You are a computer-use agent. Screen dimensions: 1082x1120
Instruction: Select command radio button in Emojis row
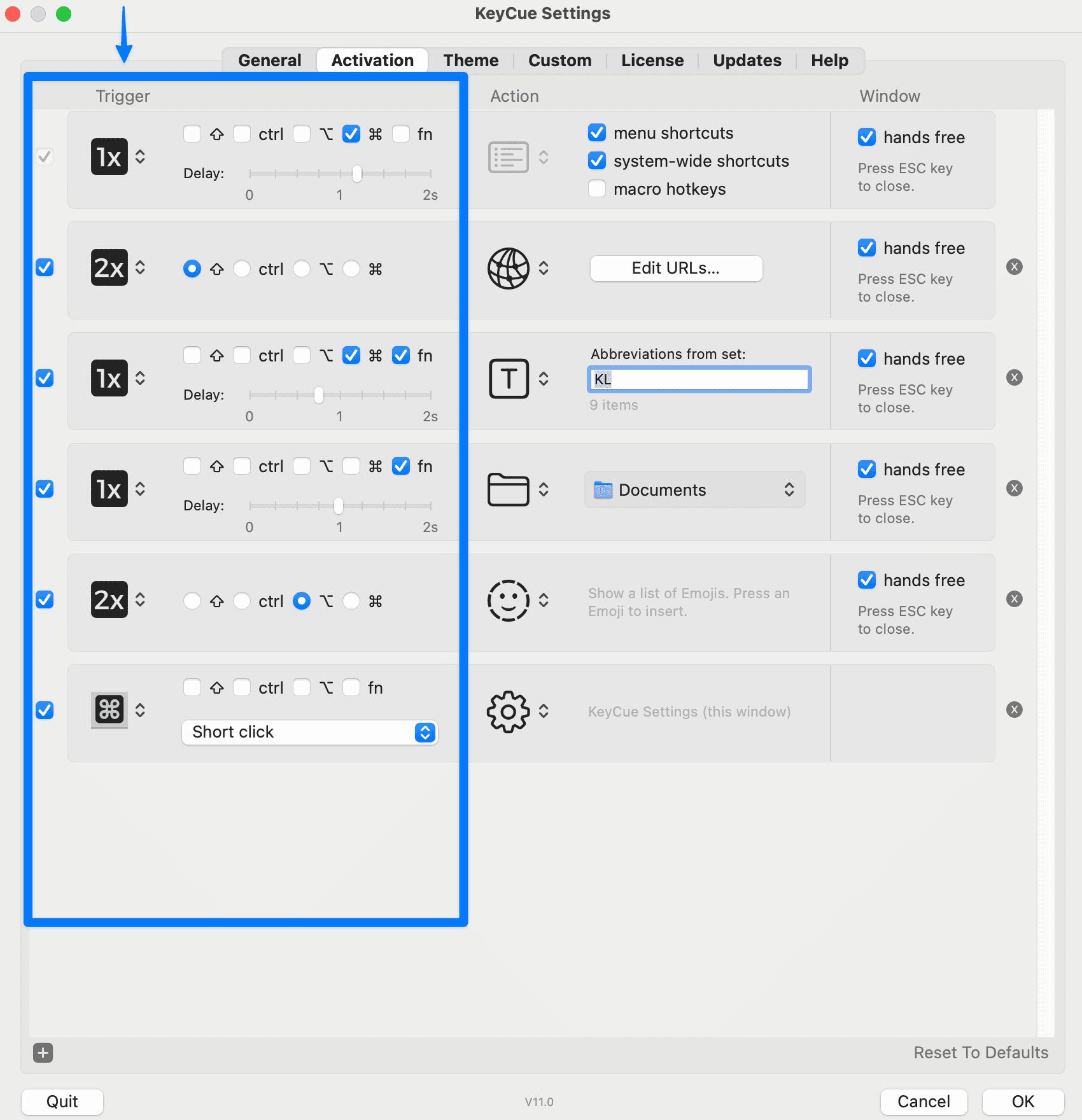(x=351, y=601)
